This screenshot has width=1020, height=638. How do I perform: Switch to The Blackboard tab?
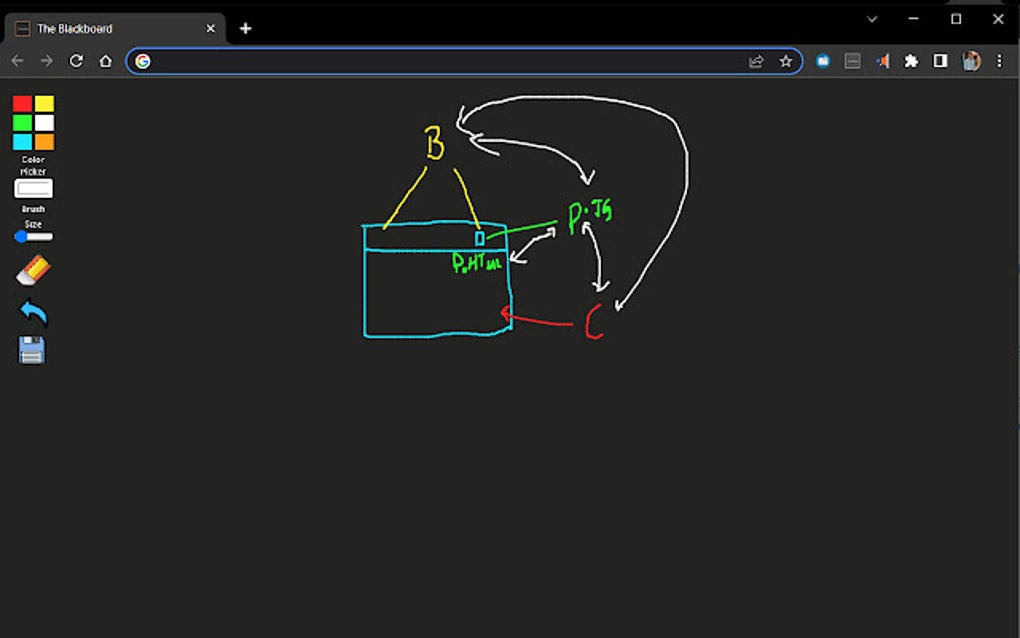110,28
